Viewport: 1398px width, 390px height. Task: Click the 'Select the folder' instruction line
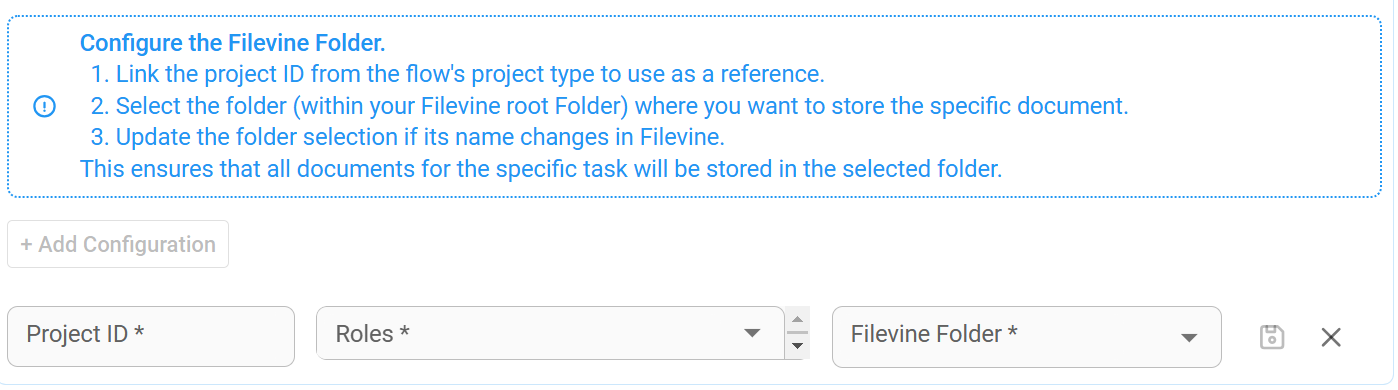(x=609, y=106)
